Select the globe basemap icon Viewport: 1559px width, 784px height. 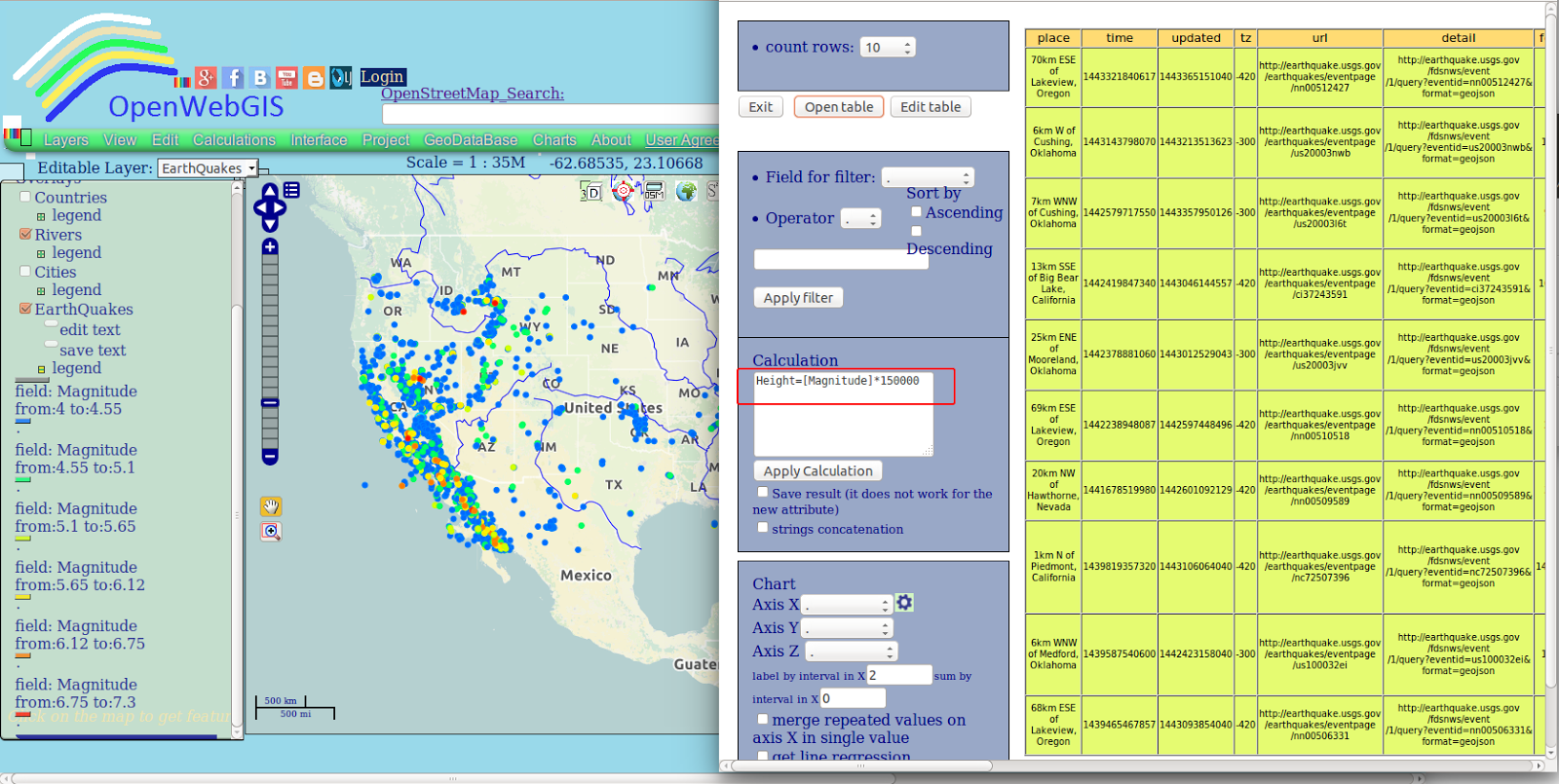(x=687, y=191)
